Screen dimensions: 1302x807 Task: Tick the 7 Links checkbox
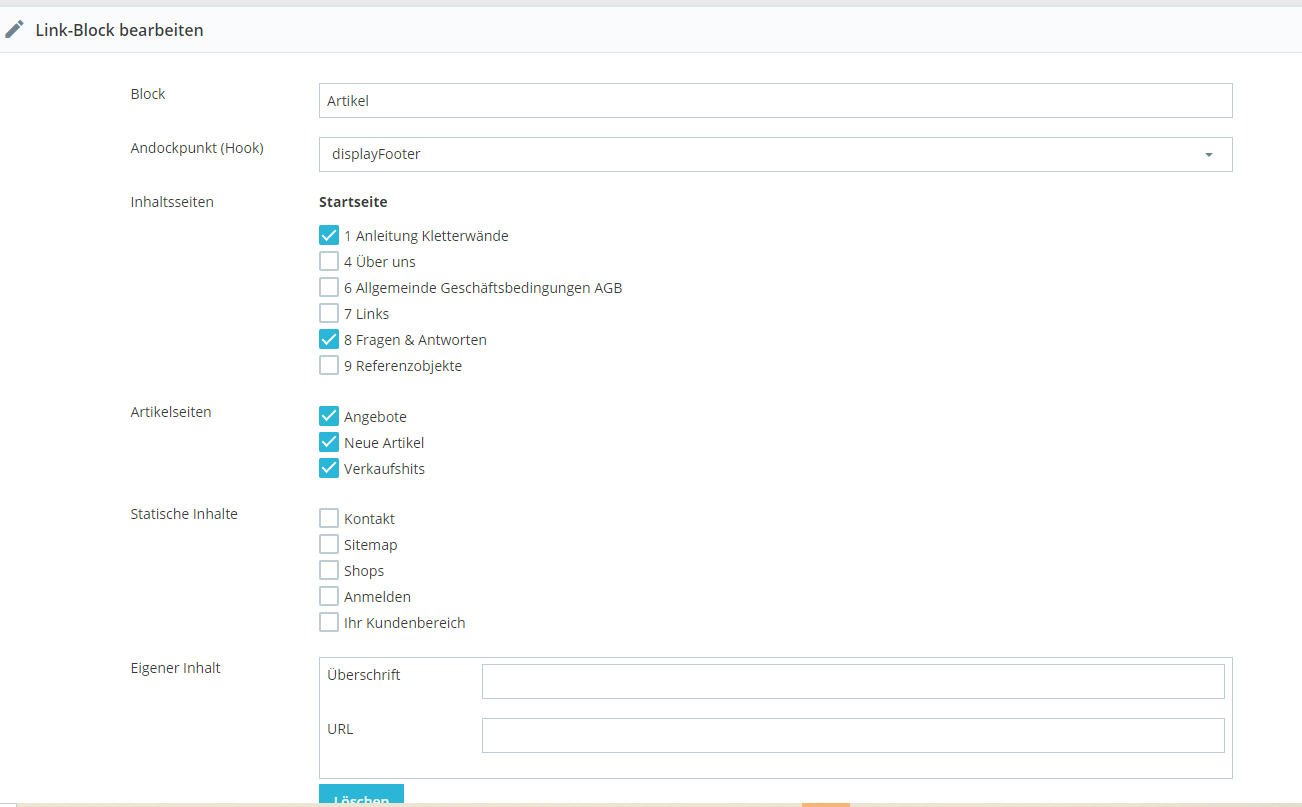coord(329,314)
